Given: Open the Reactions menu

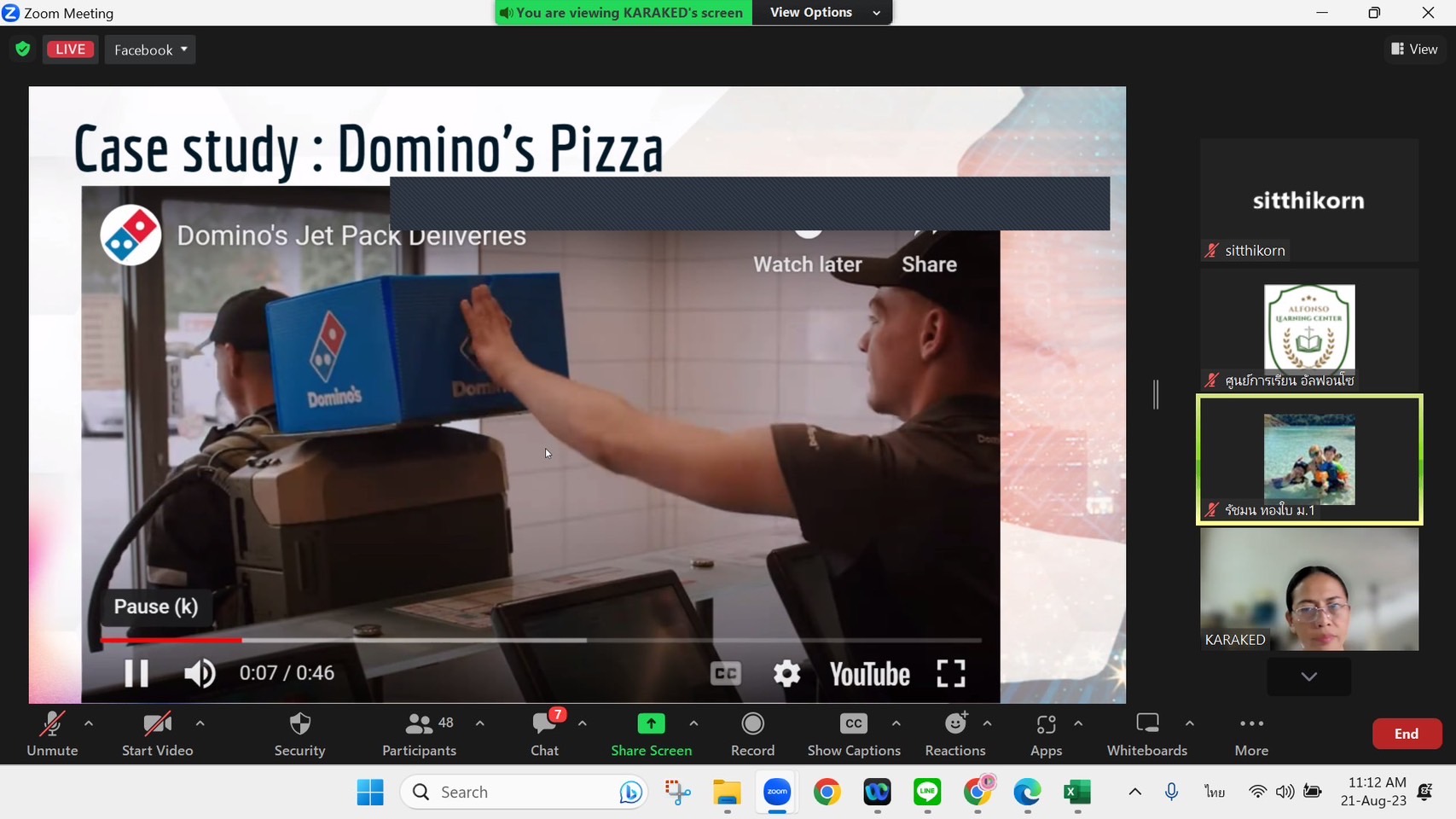Looking at the screenshot, I should pyautogui.click(x=954, y=734).
